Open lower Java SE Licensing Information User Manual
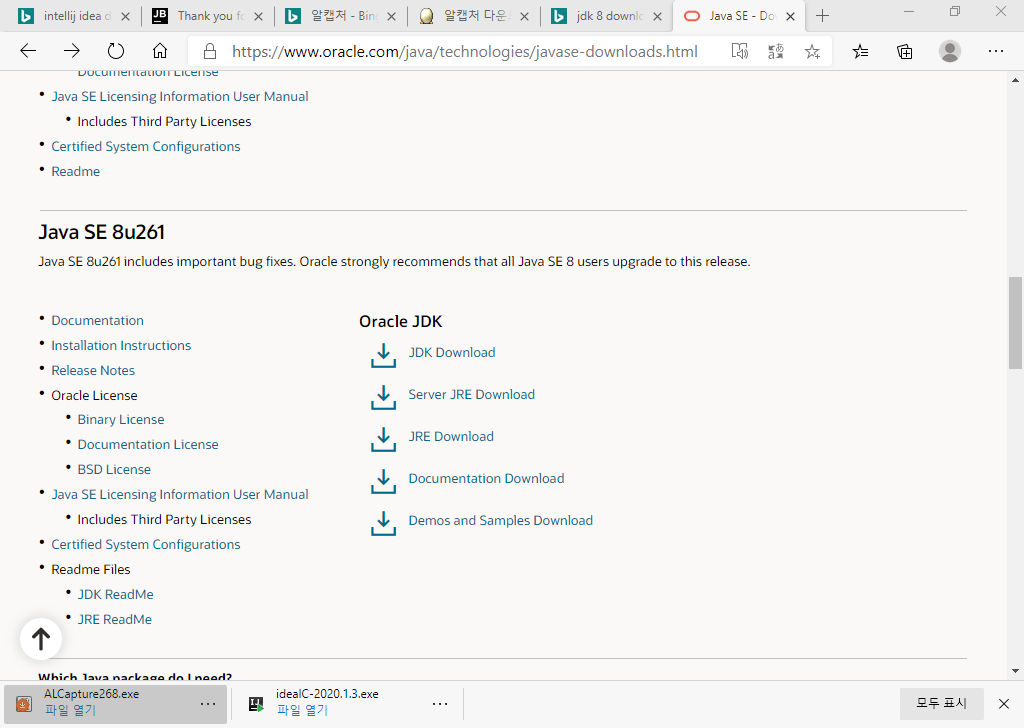This screenshot has width=1024, height=728. [x=180, y=494]
